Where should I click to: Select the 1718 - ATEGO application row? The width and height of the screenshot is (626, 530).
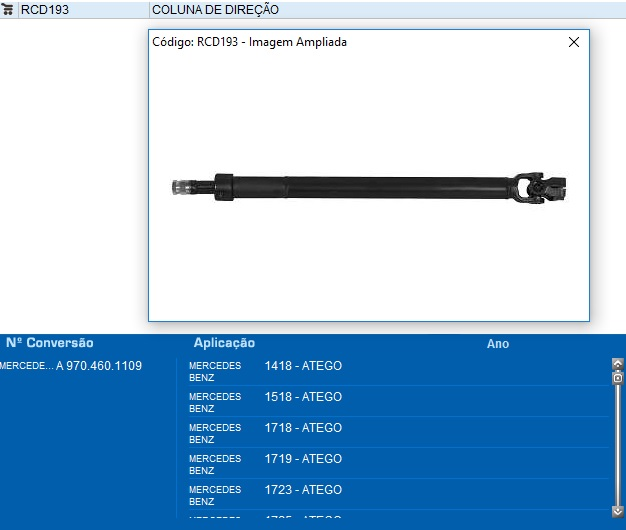click(303, 428)
